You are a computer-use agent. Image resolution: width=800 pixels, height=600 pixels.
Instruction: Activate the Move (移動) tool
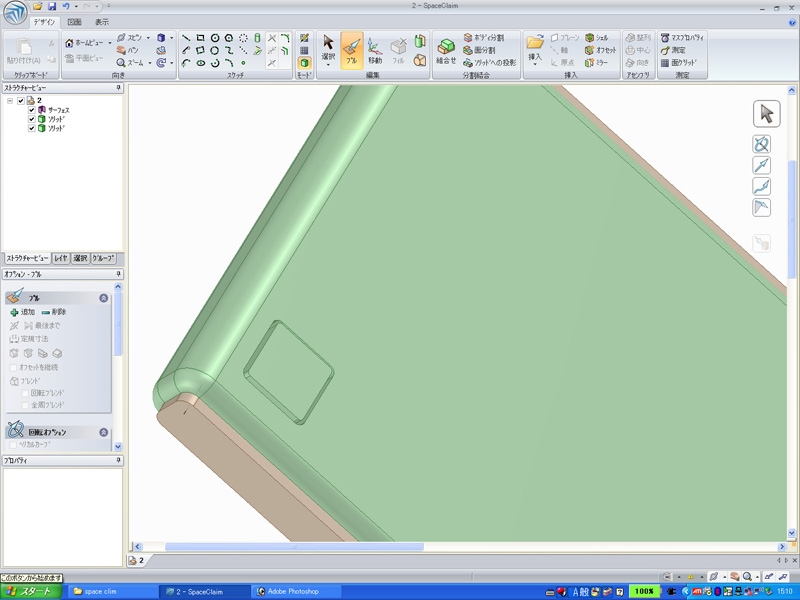click(x=375, y=48)
